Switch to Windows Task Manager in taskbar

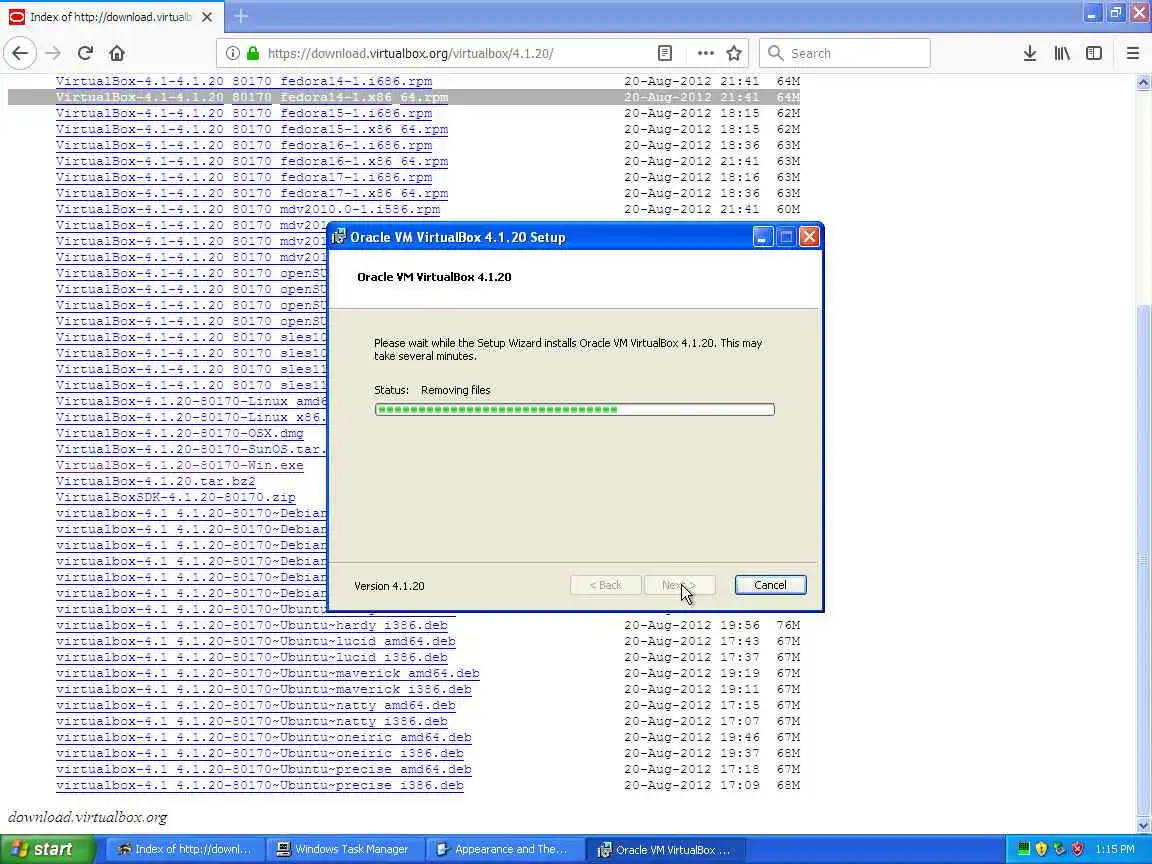coord(344,849)
